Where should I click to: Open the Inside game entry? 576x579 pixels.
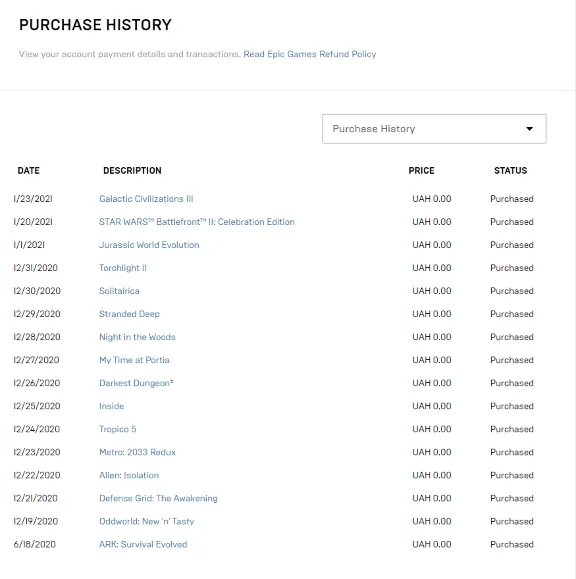112,406
